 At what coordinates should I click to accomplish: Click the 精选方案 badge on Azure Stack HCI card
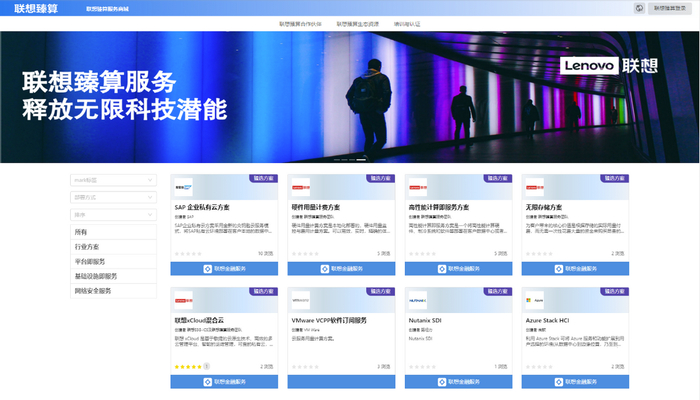[x=615, y=291]
